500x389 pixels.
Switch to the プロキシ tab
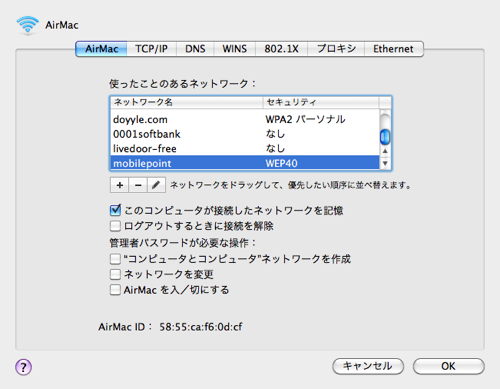[x=336, y=49]
